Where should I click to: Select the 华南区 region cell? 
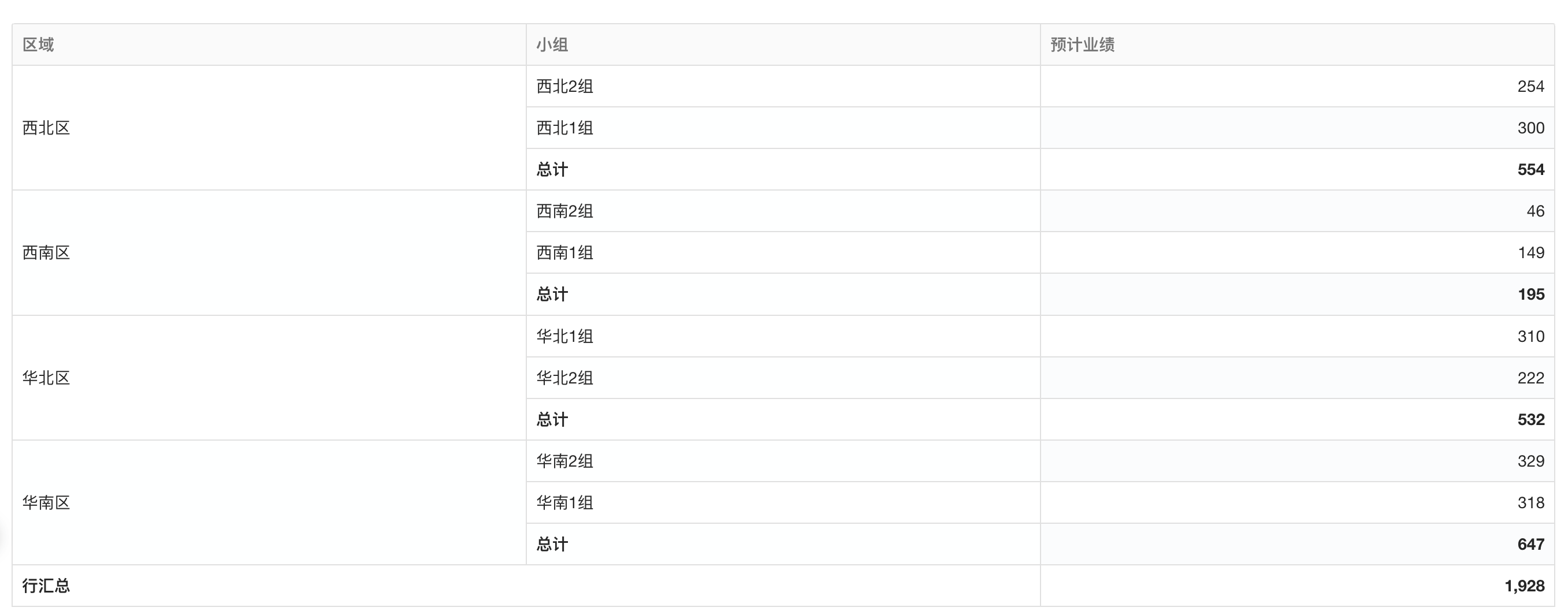(x=46, y=502)
